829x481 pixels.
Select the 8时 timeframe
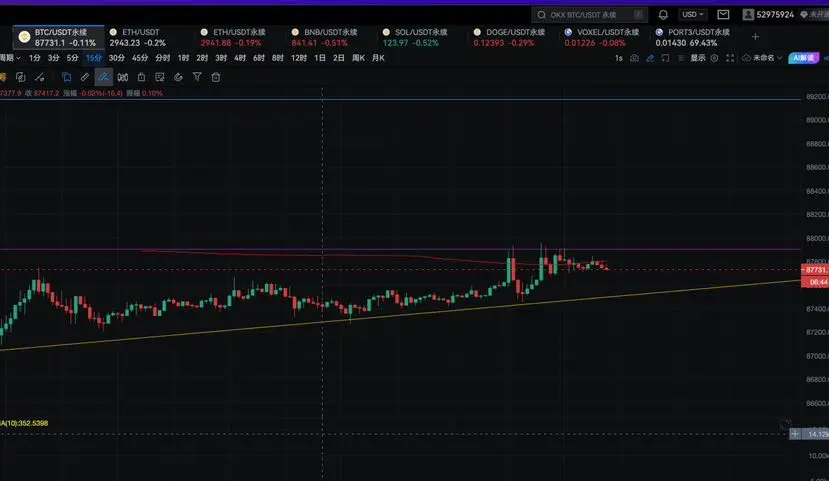(x=278, y=58)
